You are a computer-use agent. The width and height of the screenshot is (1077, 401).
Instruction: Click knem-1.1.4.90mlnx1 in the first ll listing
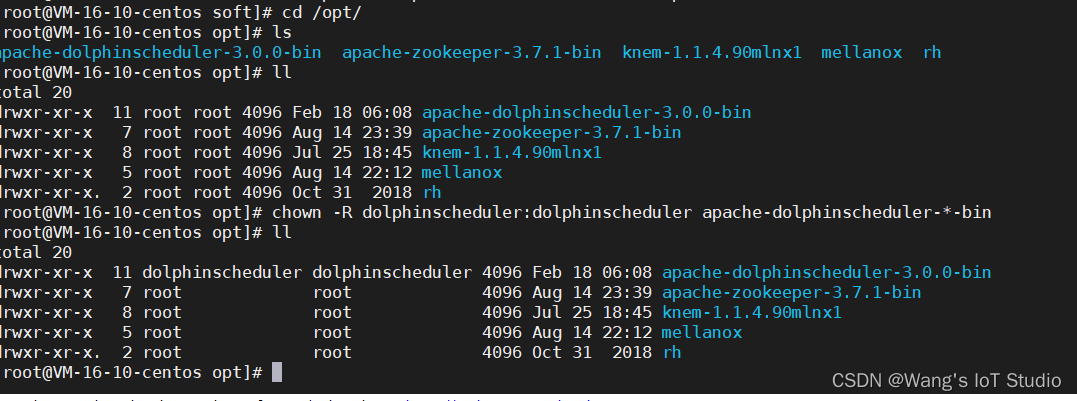click(x=511, y=152)
